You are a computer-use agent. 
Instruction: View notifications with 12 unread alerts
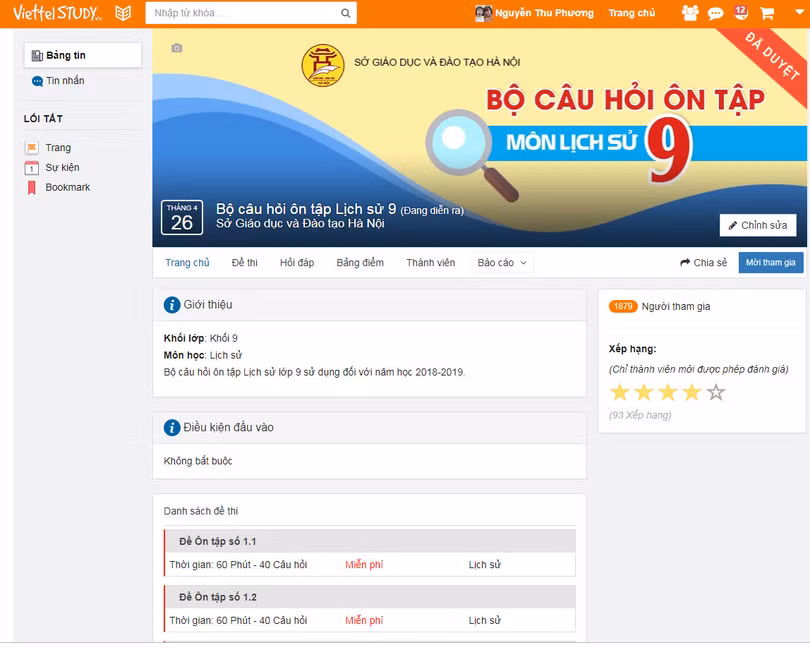740,13
